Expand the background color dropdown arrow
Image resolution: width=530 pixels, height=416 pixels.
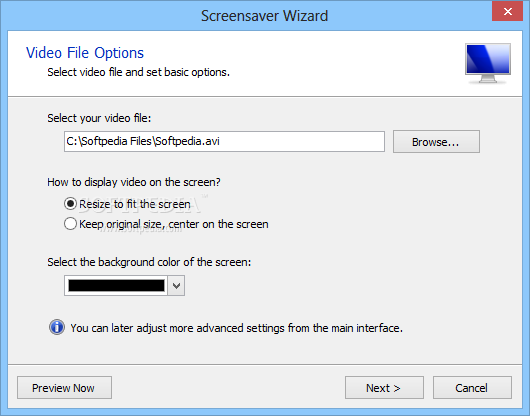(176, 286)
